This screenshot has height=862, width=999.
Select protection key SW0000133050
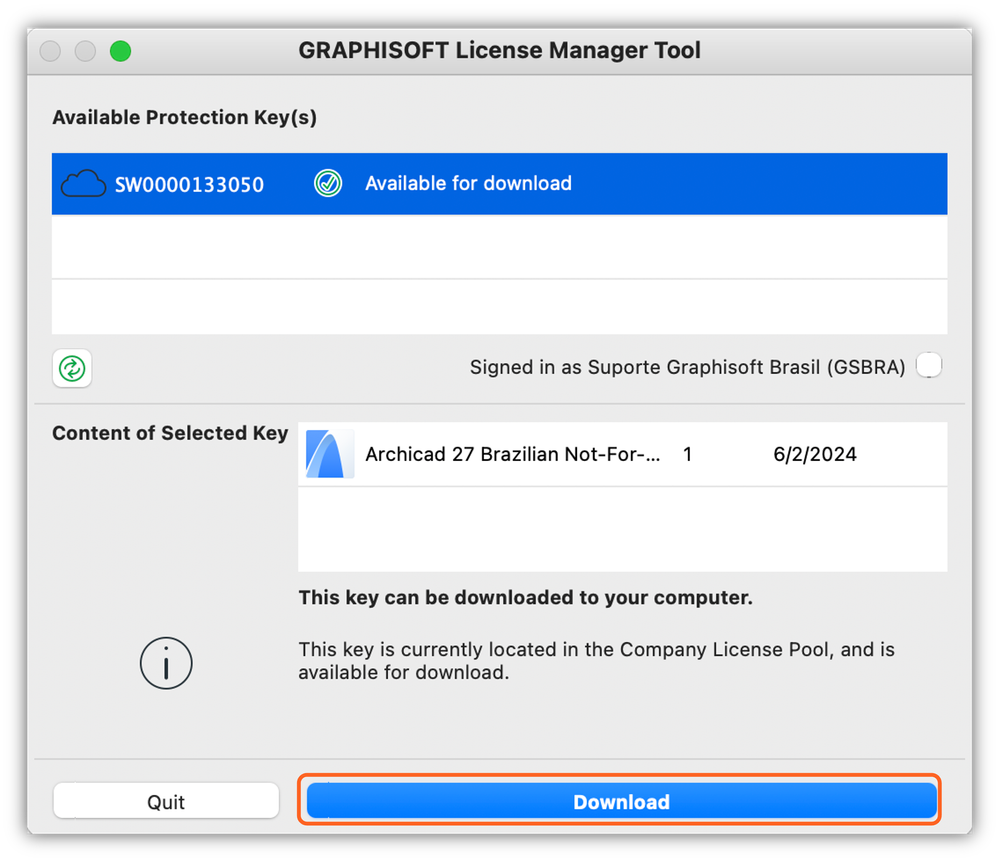pyautogui.click(x=500, y=183)
